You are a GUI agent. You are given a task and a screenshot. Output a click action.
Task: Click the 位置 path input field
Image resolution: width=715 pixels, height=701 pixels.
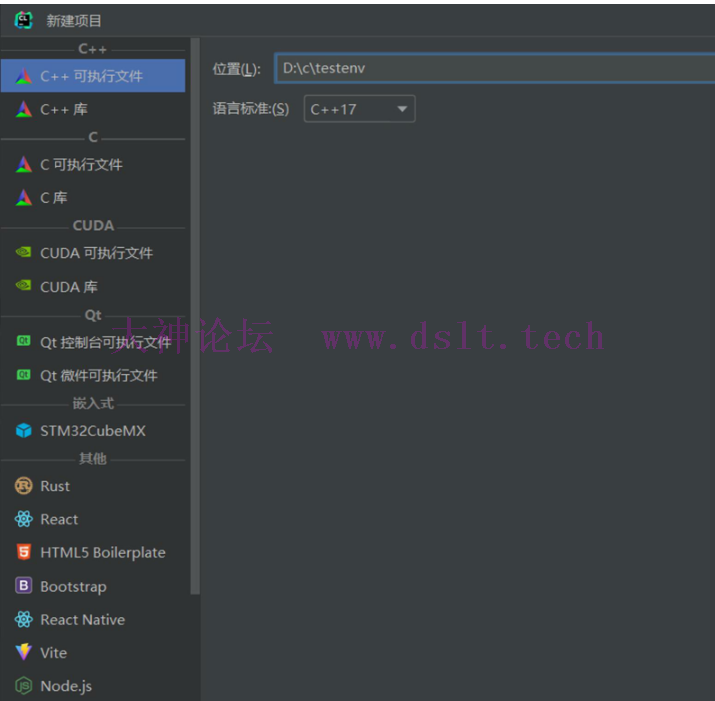pyautogui.click(x=495, y=68)
